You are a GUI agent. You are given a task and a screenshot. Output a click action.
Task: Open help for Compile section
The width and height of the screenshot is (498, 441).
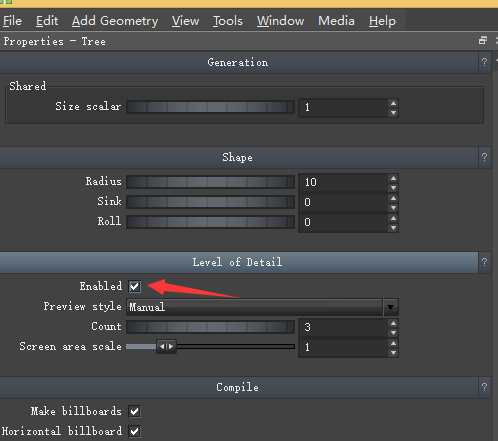tap(484, 387)
